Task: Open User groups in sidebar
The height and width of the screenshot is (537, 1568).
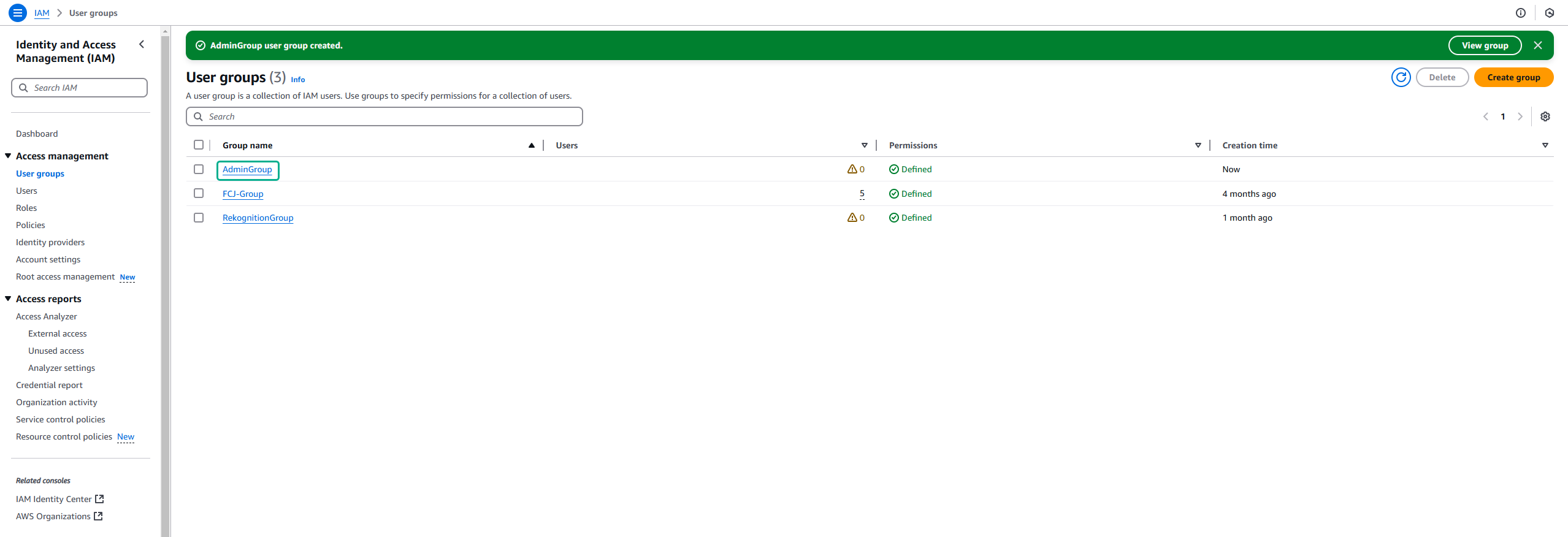Action: pos(40,173)
